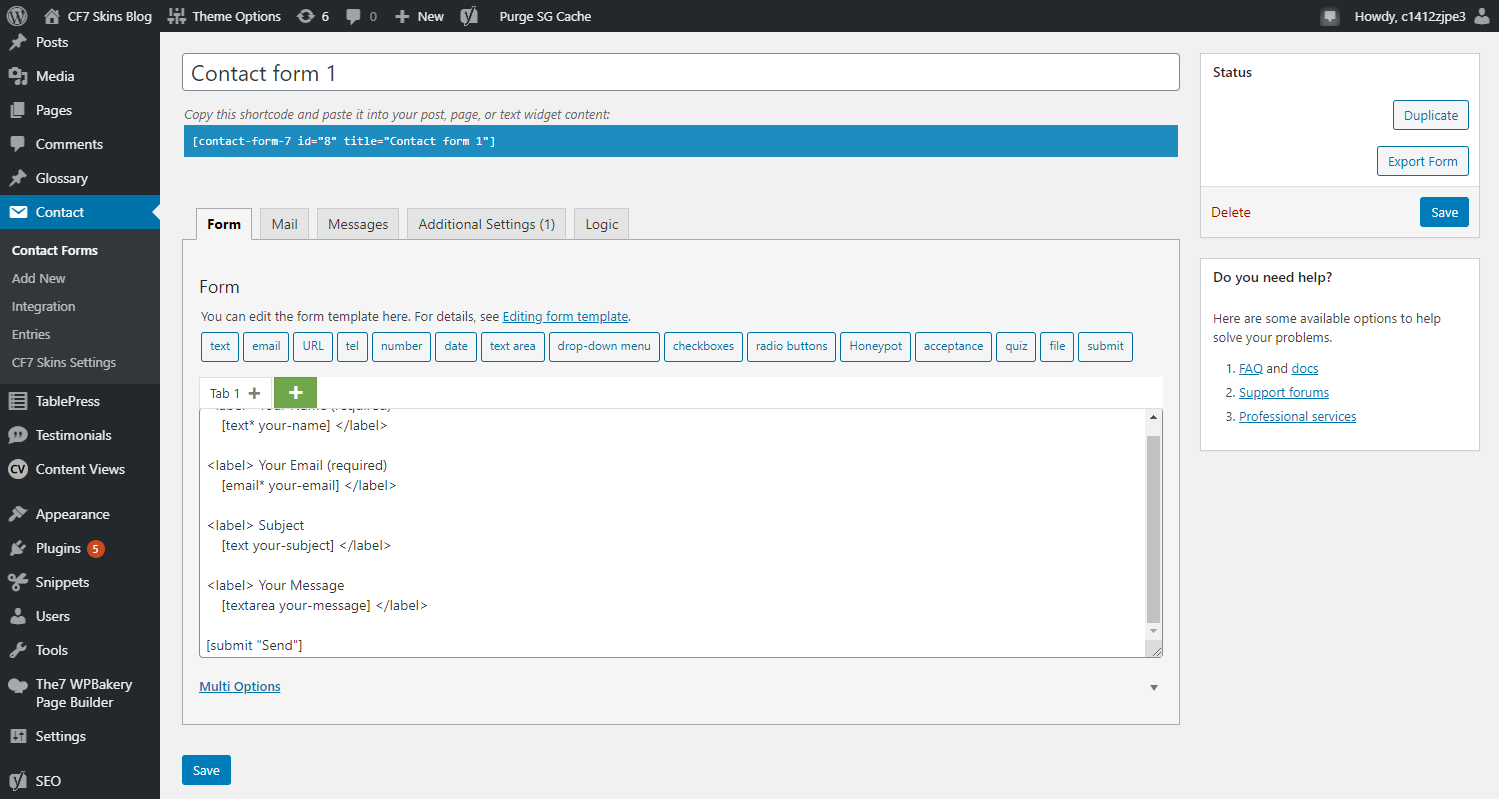Screen dimensions: 1499x799
Task: Click the notification icon beside Howdy
Action: [x=1329, y=16]
